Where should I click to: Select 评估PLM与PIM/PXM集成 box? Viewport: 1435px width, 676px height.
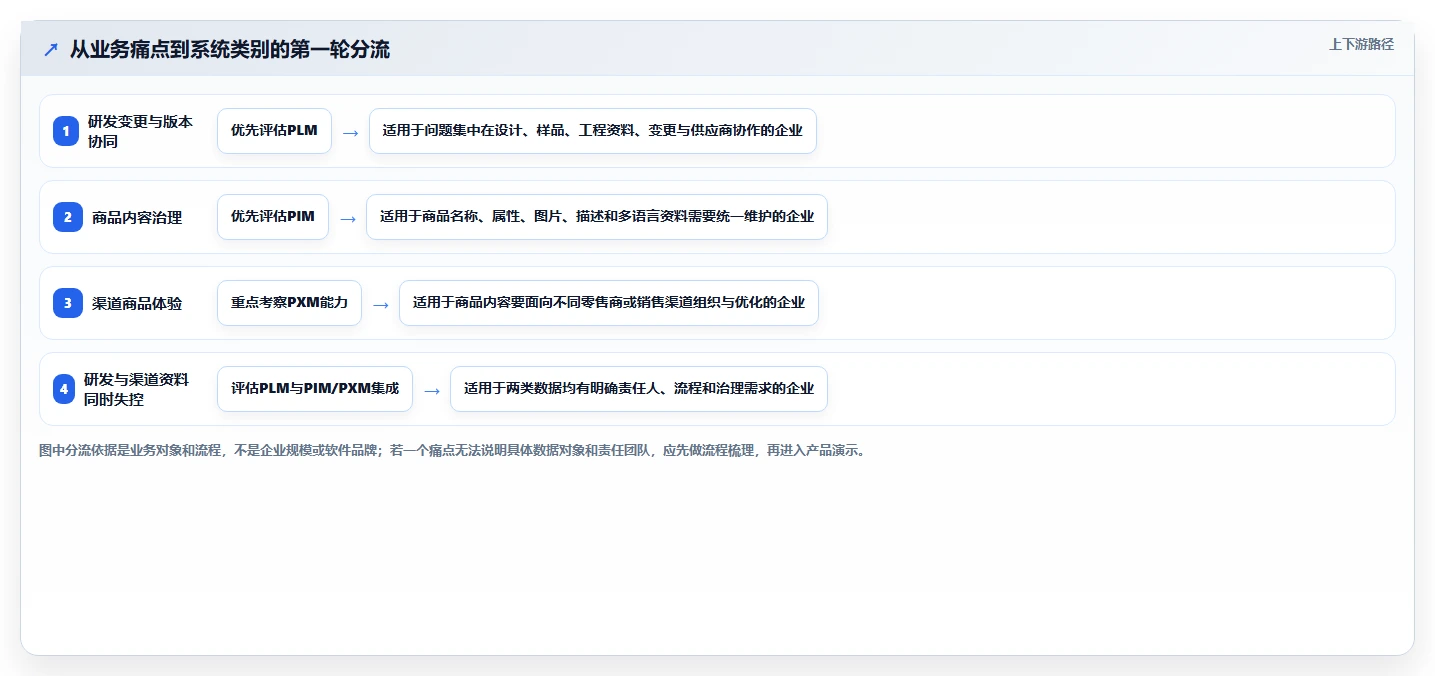point(315,389)
